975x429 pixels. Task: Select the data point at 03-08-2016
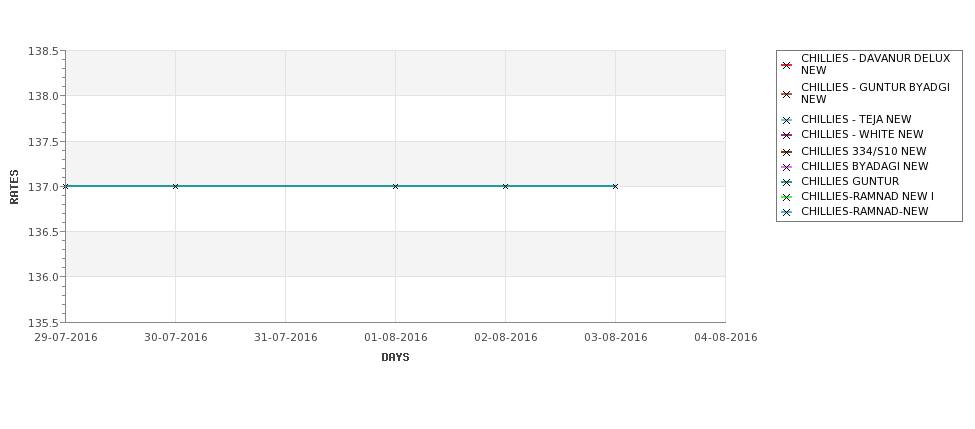point(616,186)
